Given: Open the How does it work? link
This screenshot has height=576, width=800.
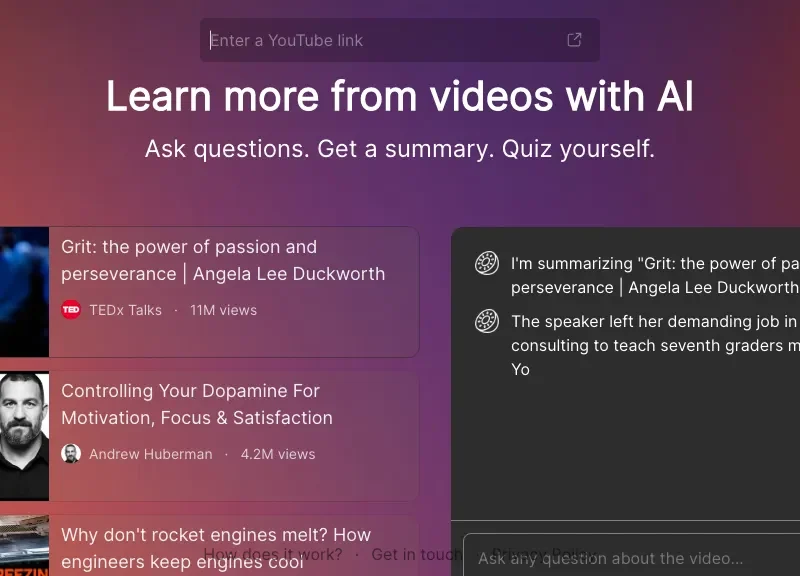Looking at the screenshot, I should [272, 554].
